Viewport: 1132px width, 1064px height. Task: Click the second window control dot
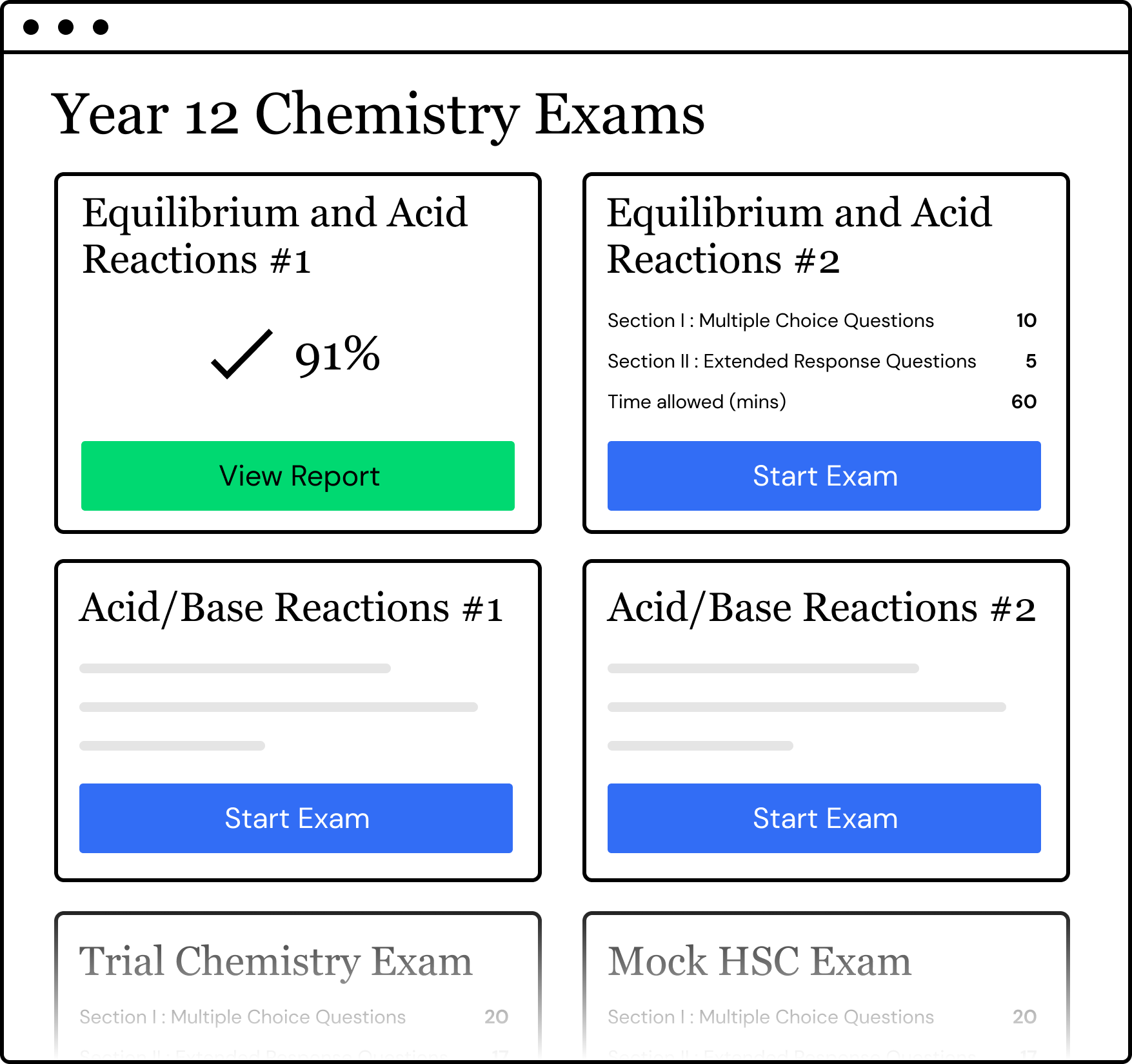coord(66,27)
